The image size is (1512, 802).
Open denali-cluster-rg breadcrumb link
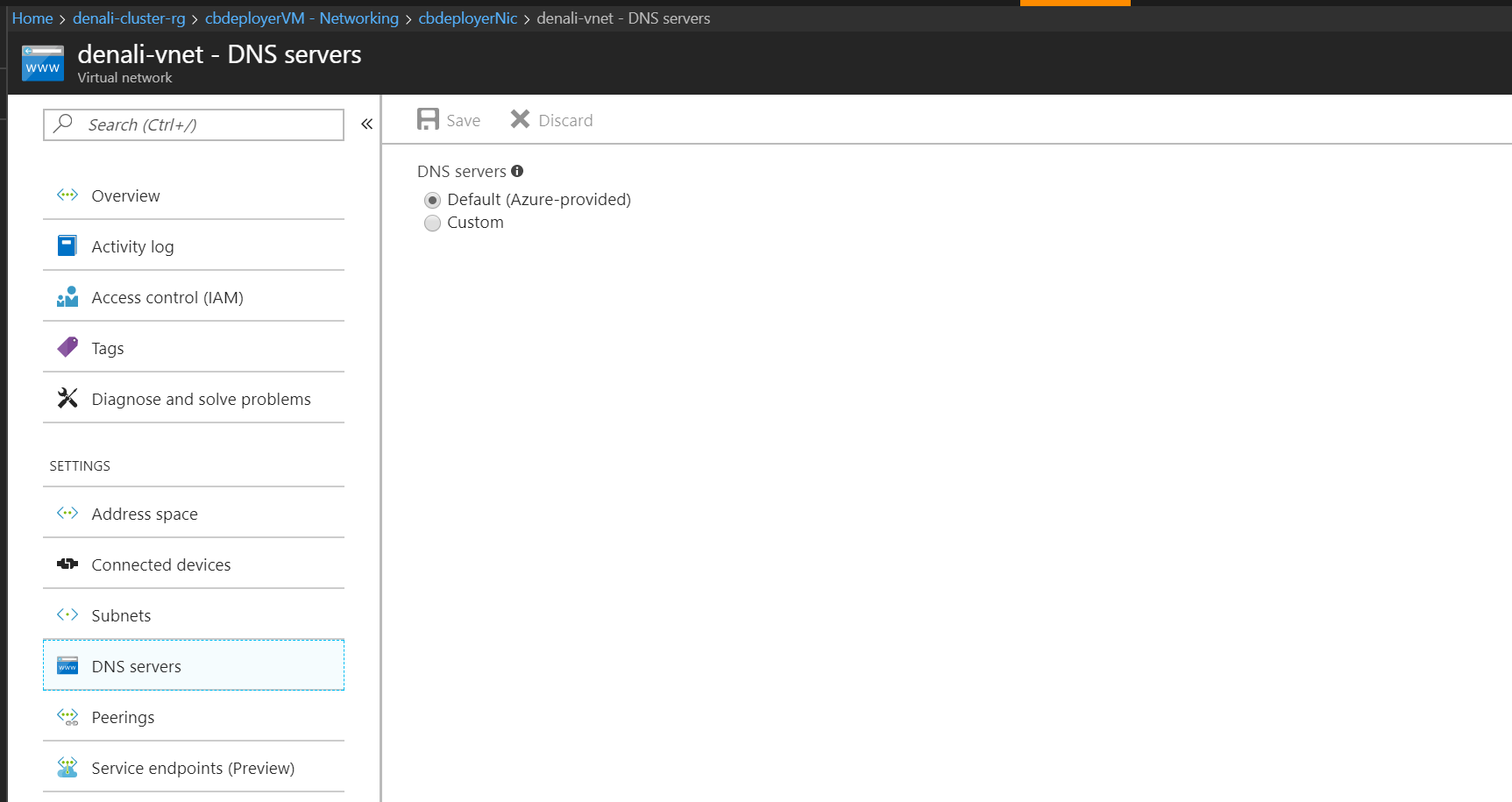click(129, 18)
